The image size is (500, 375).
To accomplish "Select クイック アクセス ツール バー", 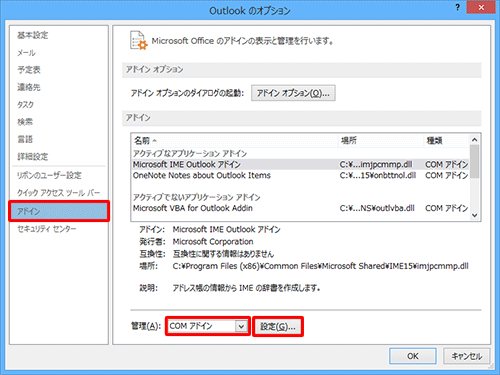I will pos(59,193).
